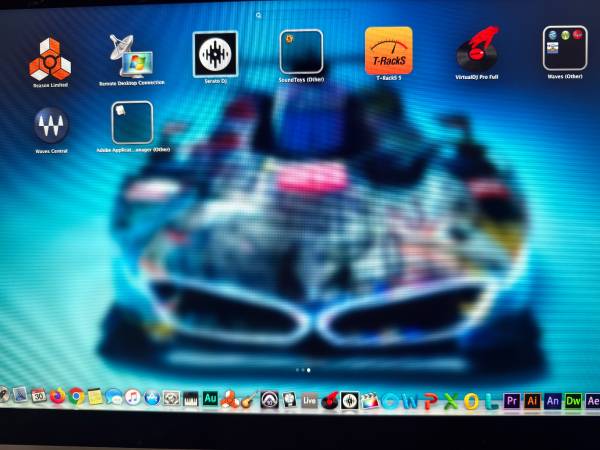Launch Serato DJ from Launchpad

click(x=215, y=54)
